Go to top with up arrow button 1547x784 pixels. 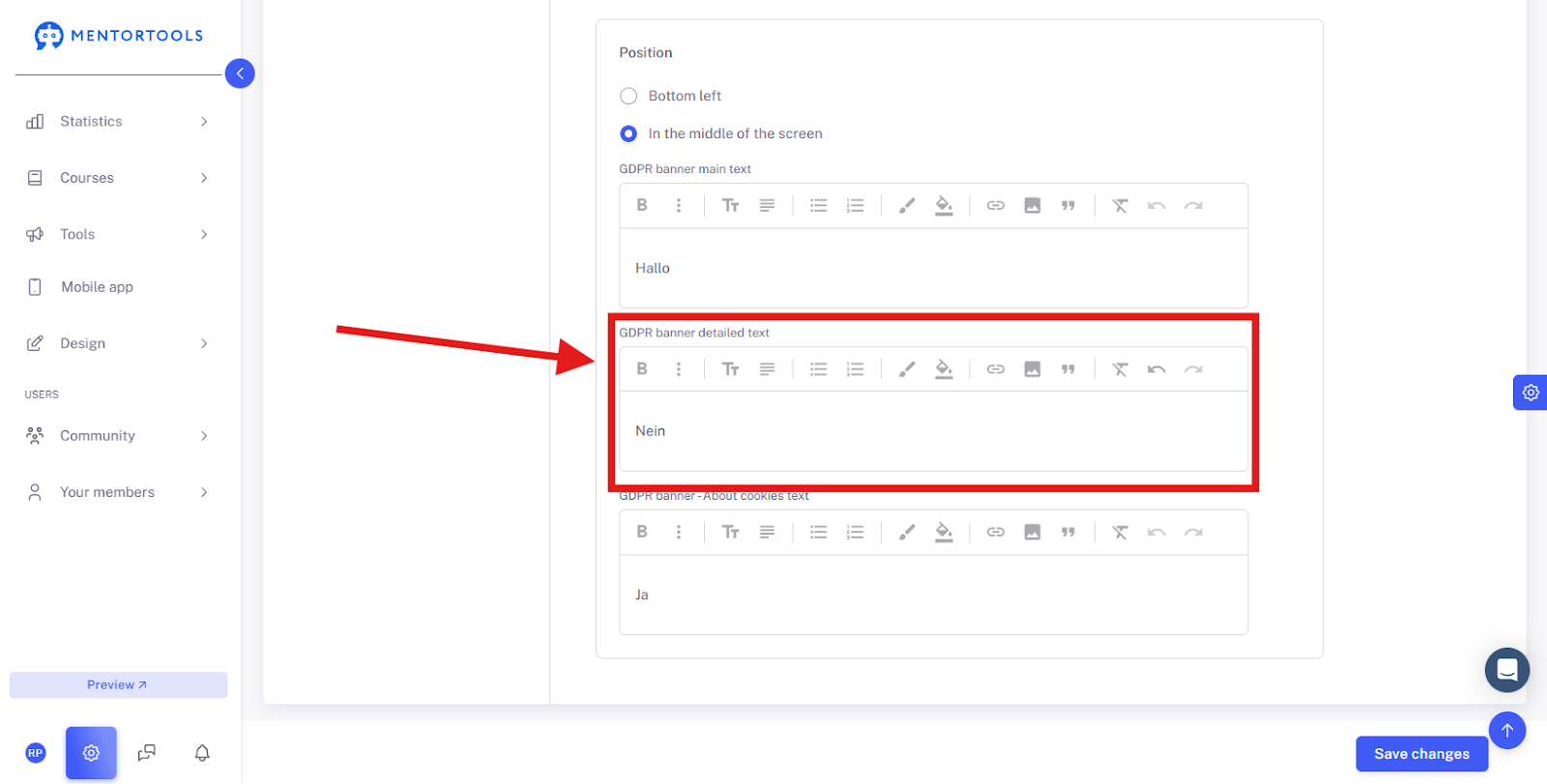[1507, 731]
